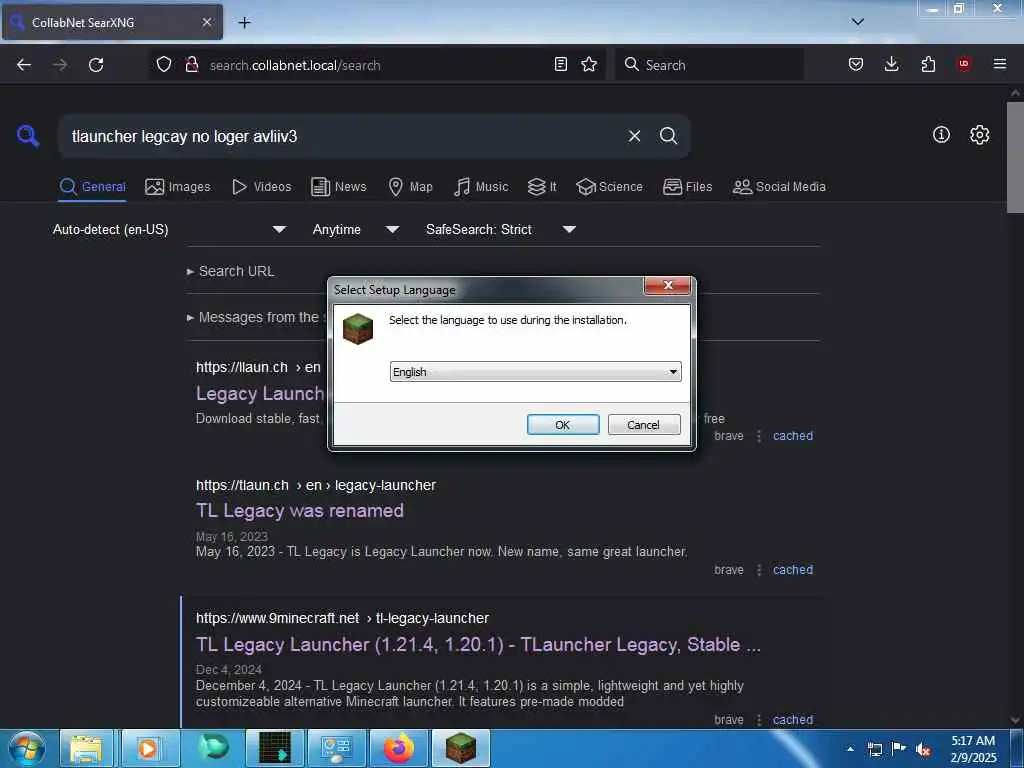Click the SearXNG logo magnifier
Image resolution: width=1024 pixels, height=768 pixels.
coord(28,136)
